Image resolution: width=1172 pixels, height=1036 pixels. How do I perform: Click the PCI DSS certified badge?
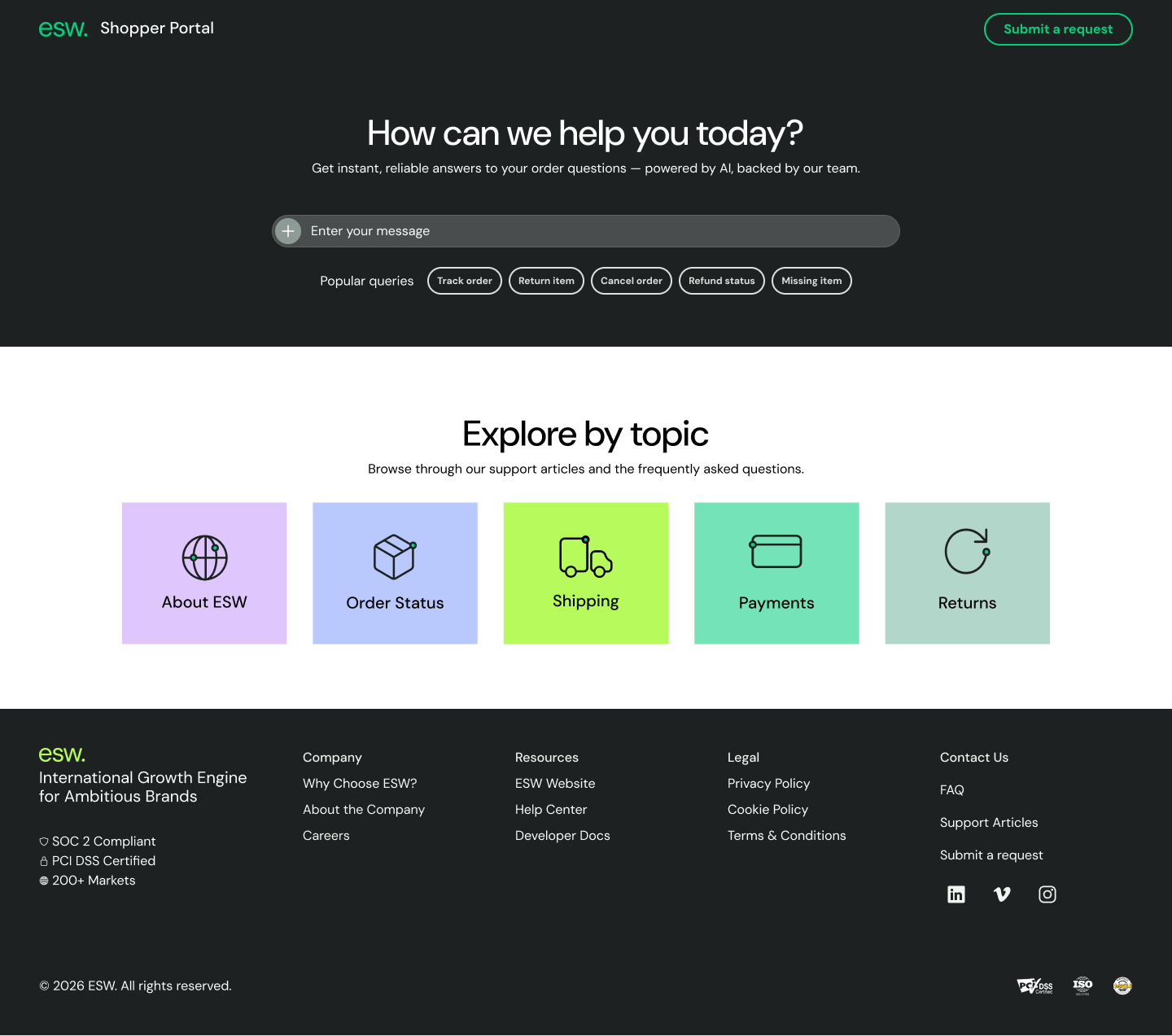pyautogui.click(x=1034, y=986)
